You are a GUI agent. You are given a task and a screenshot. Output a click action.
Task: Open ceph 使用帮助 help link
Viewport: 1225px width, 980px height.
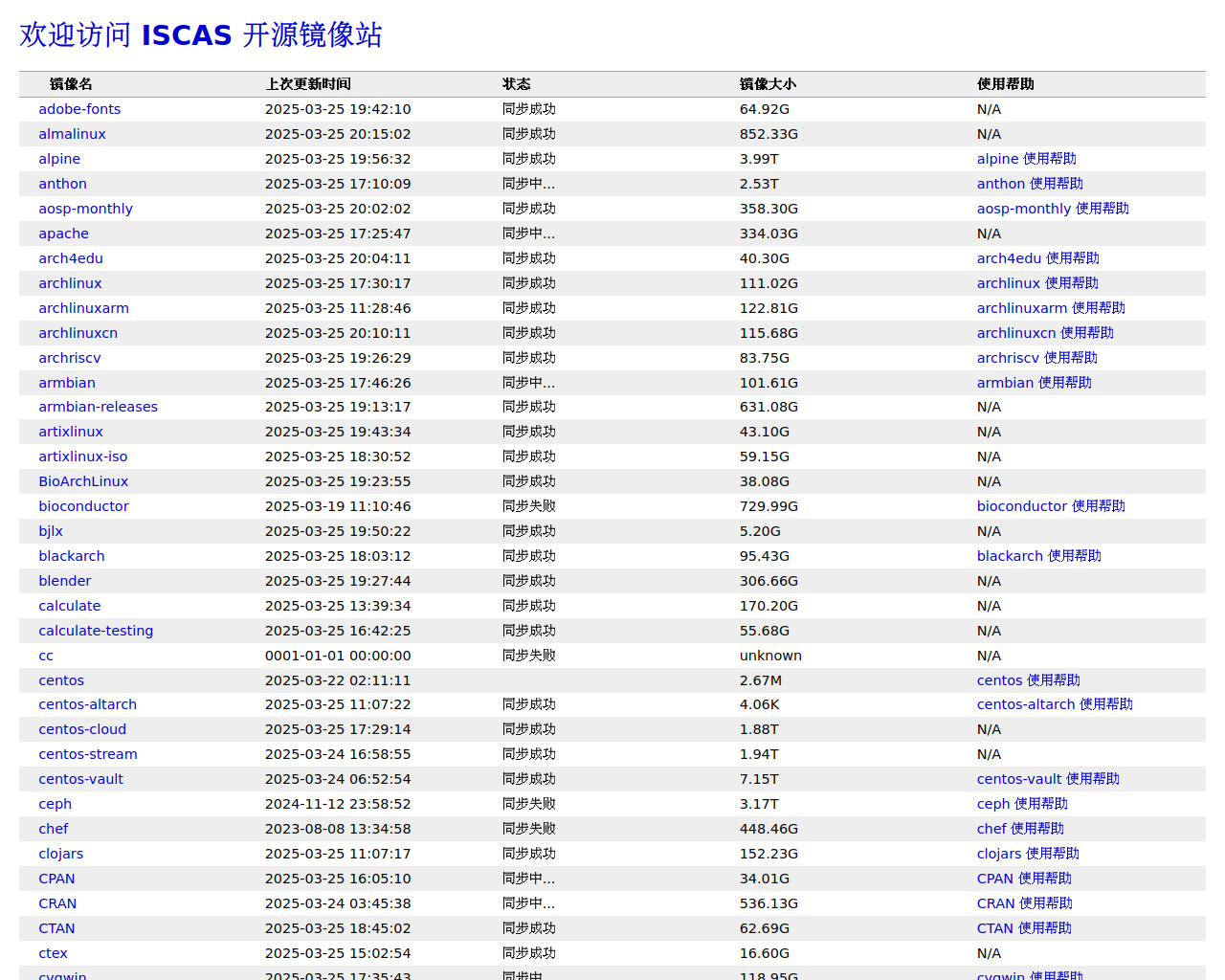(1022, 804)
